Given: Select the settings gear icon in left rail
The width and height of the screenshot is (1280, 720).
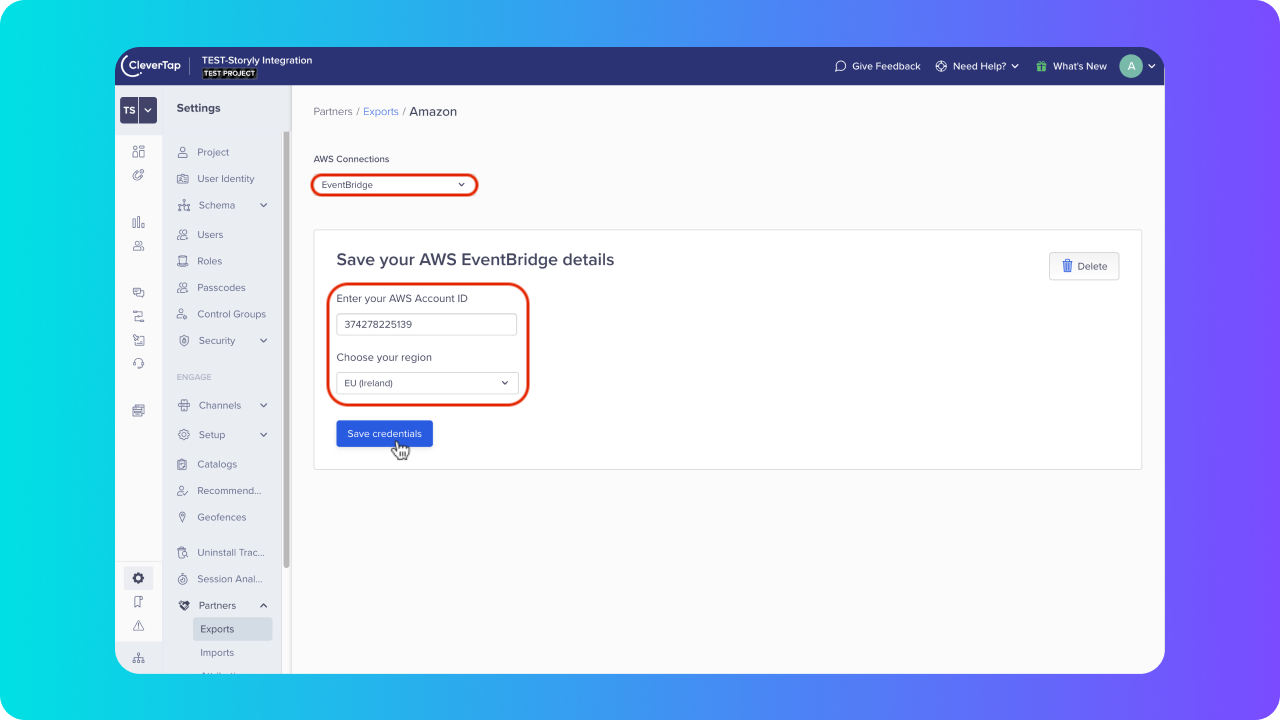Looking at the screenshot, I should click(138, 578).
